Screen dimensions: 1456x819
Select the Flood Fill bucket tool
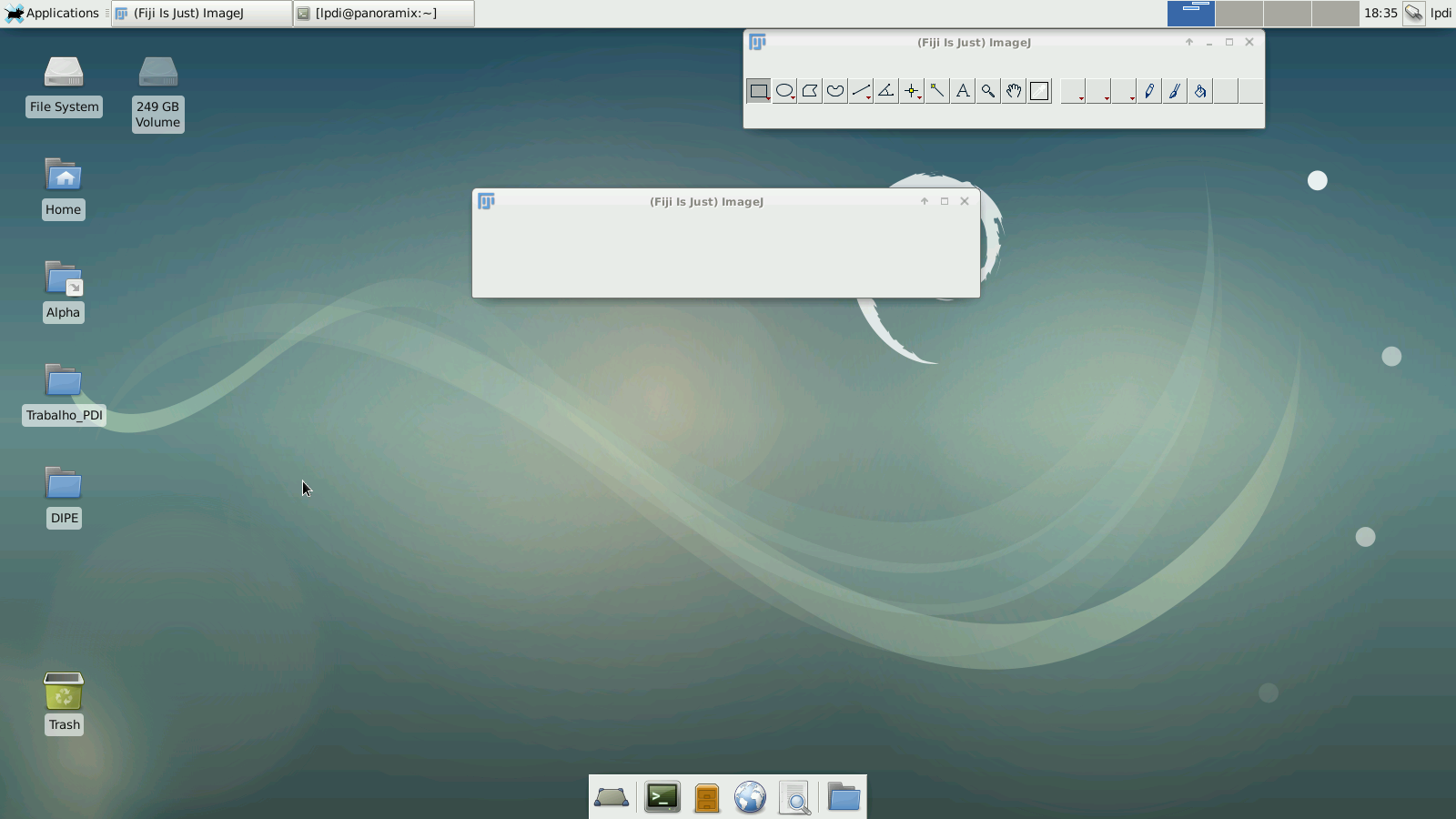[1200, 91]
